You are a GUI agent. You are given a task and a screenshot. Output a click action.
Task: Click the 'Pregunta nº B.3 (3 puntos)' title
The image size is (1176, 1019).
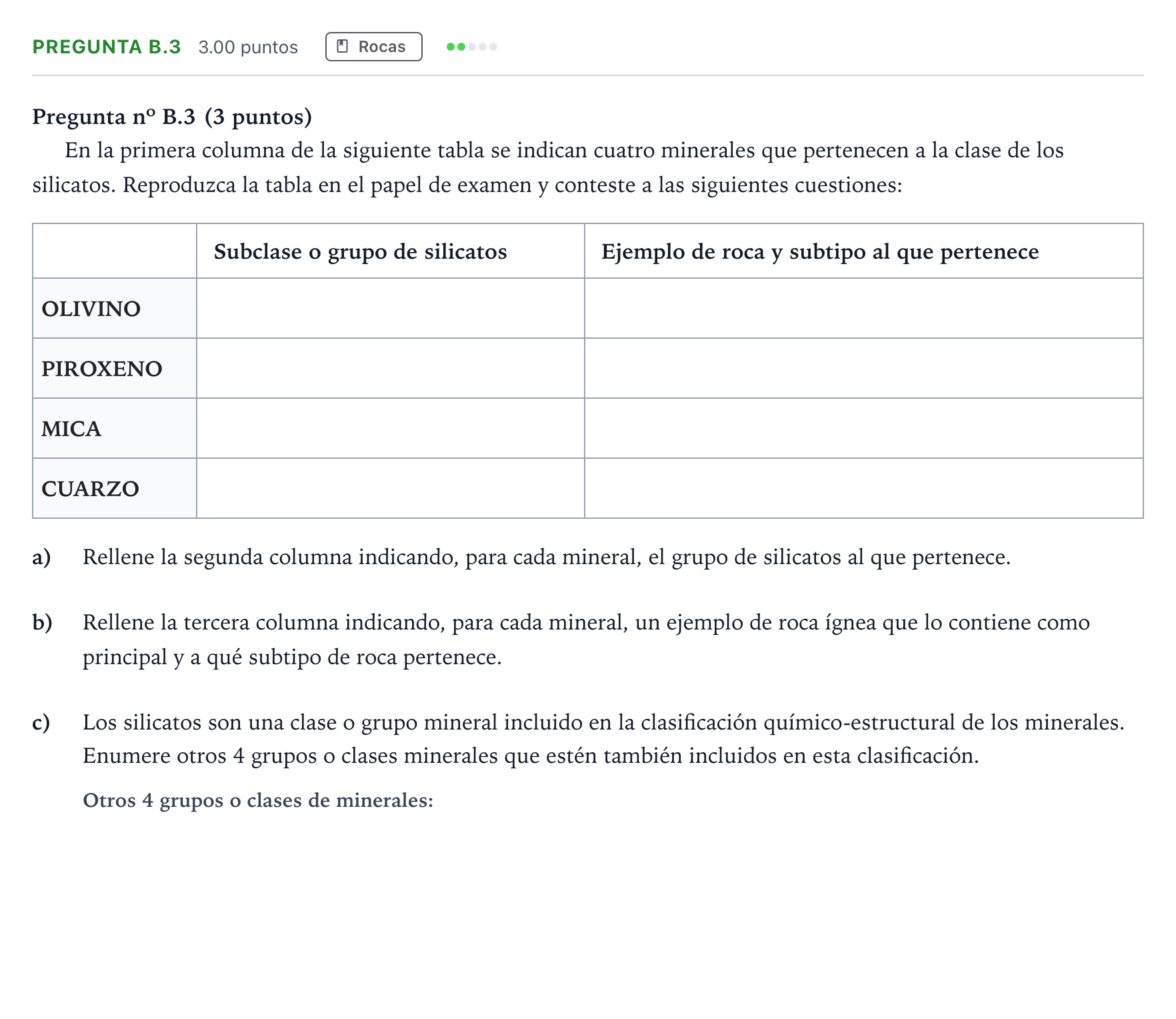(172, 117)
